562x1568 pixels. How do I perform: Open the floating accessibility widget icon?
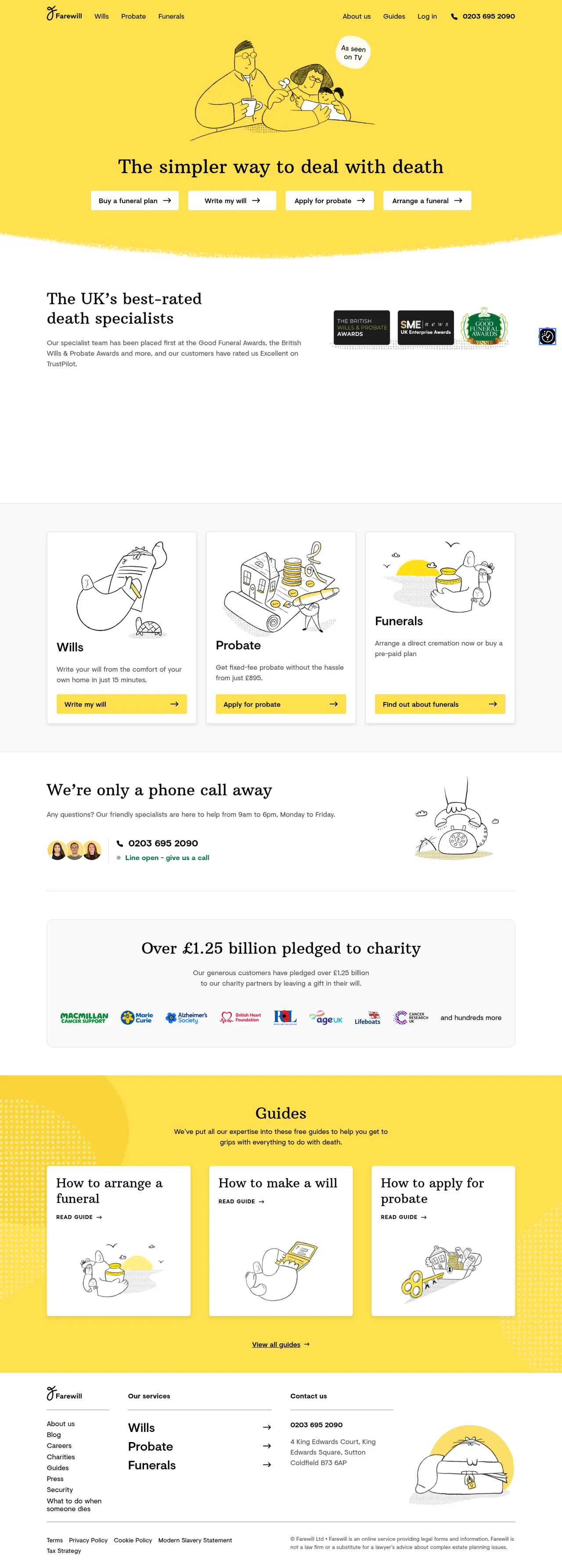point(547,336)
